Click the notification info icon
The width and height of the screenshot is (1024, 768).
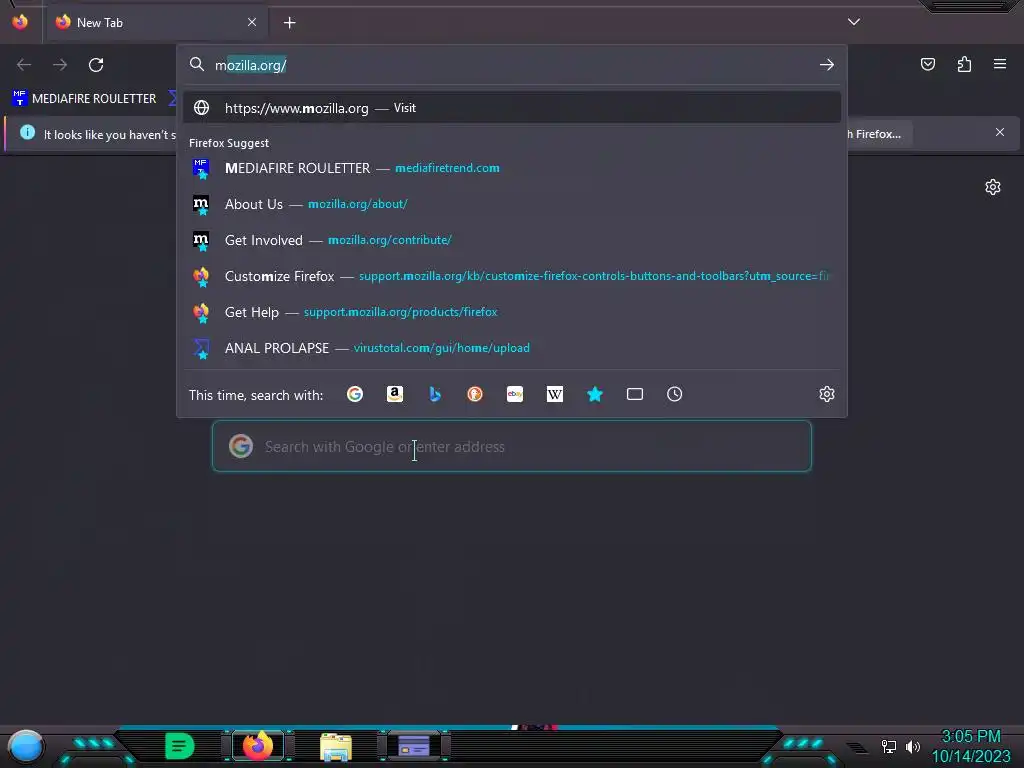(x=27, y=133)
